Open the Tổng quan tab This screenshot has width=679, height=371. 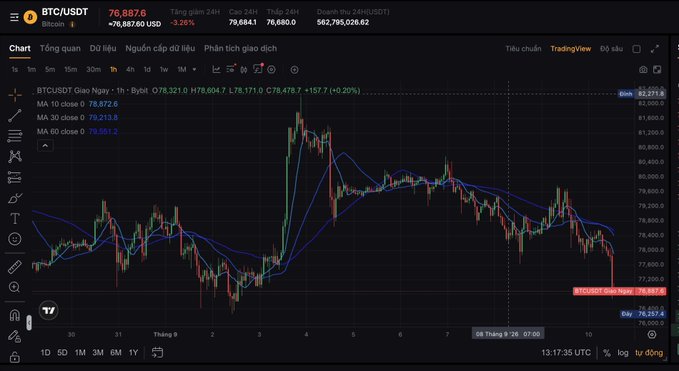[60, 48]
